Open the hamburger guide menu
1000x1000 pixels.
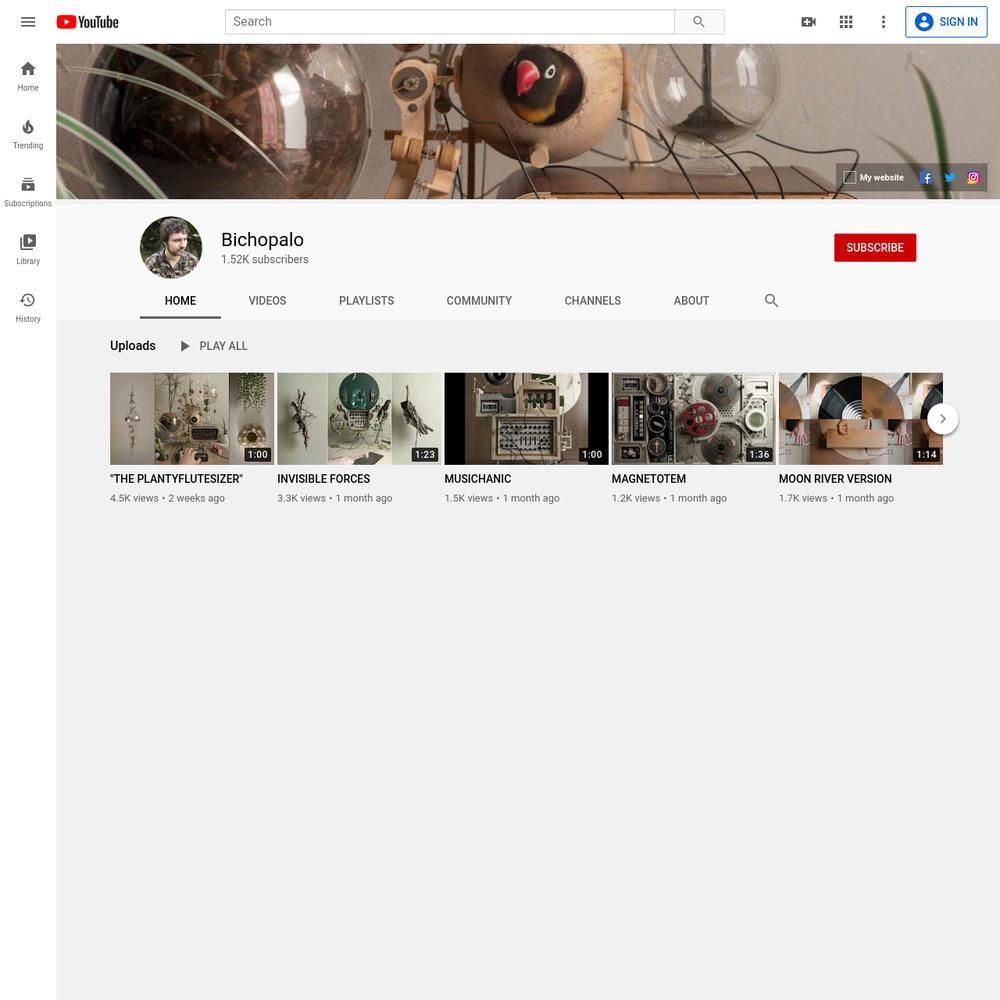pos(28,22)
